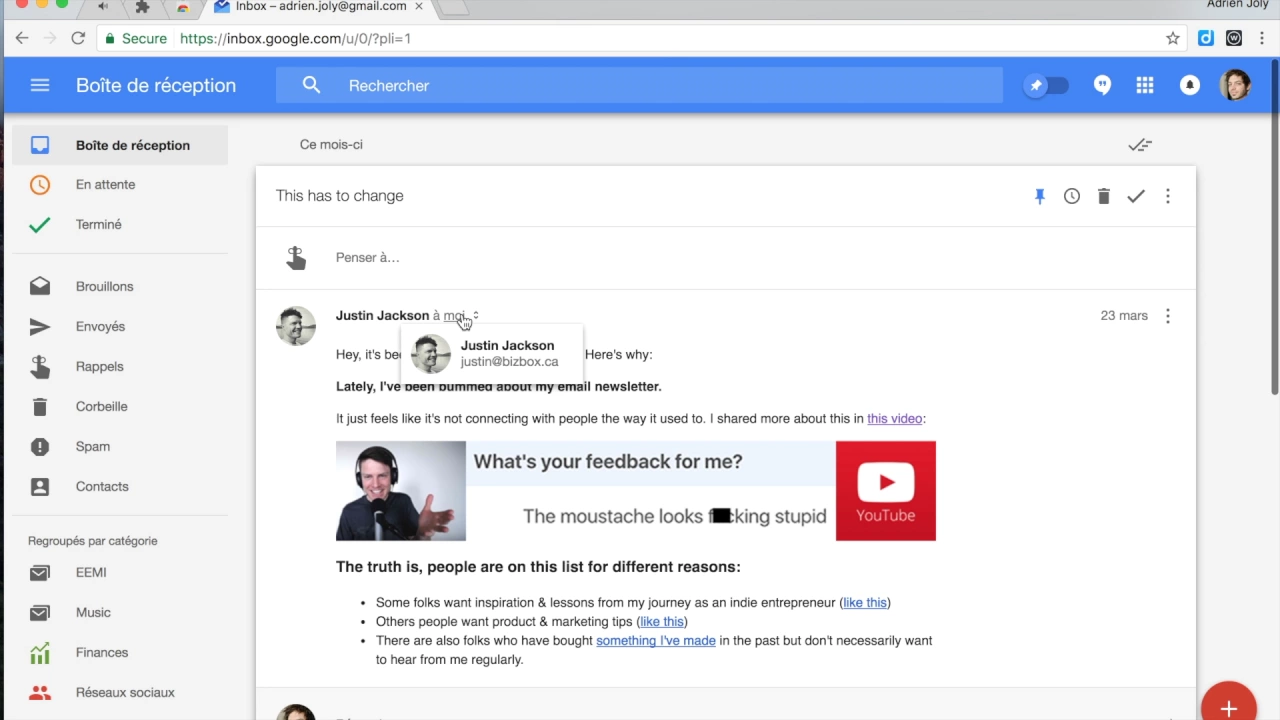Click the inbox icon beside Boîte de réception
Viewport: 1280px width, 720px height.
coord(40,145)
